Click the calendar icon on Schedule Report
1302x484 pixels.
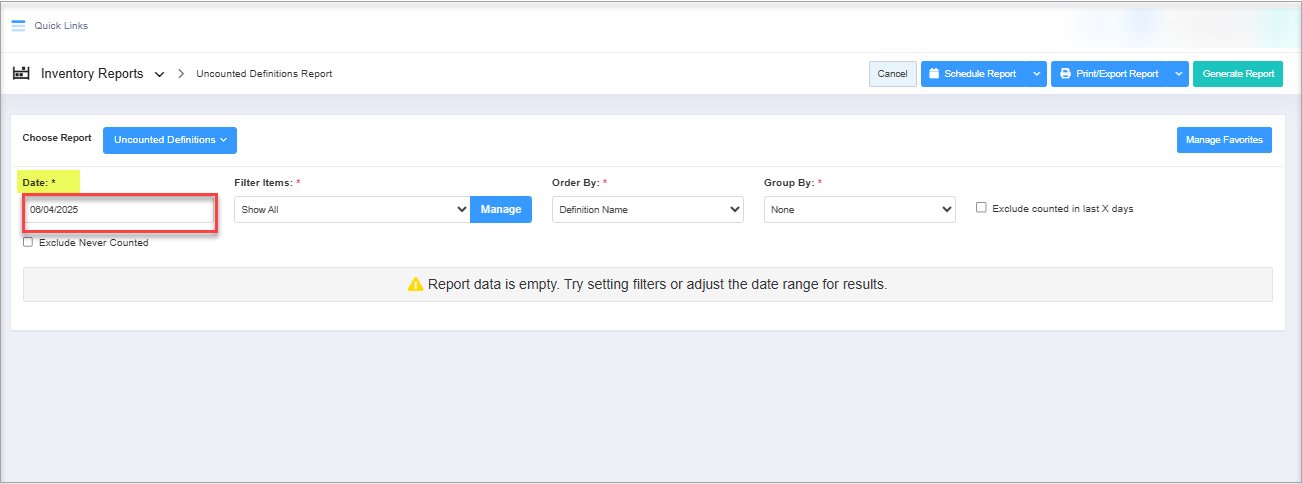tap(934, 74)
